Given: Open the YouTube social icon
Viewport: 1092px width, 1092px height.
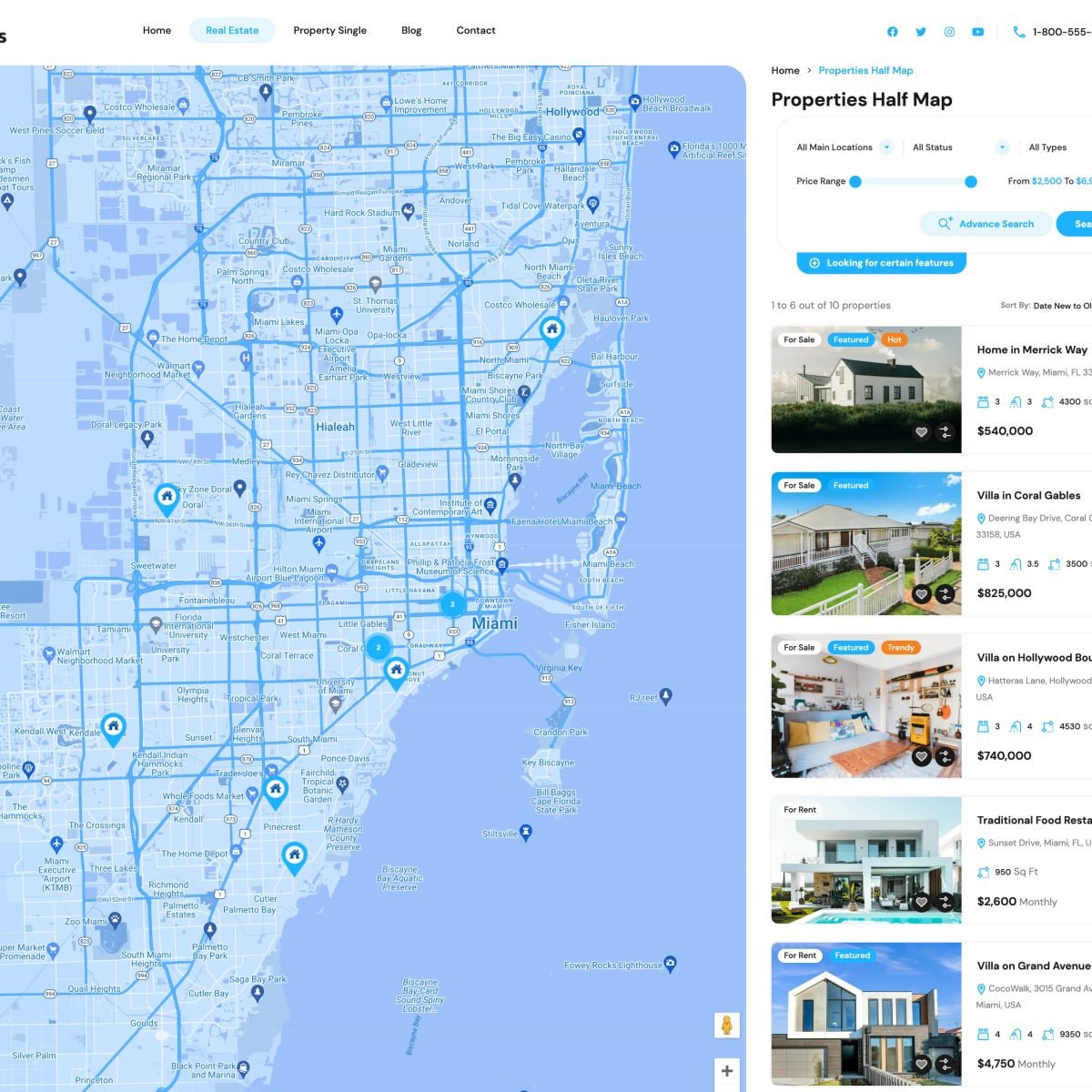Looking at the screenshot, I should (x=977, y=32).
